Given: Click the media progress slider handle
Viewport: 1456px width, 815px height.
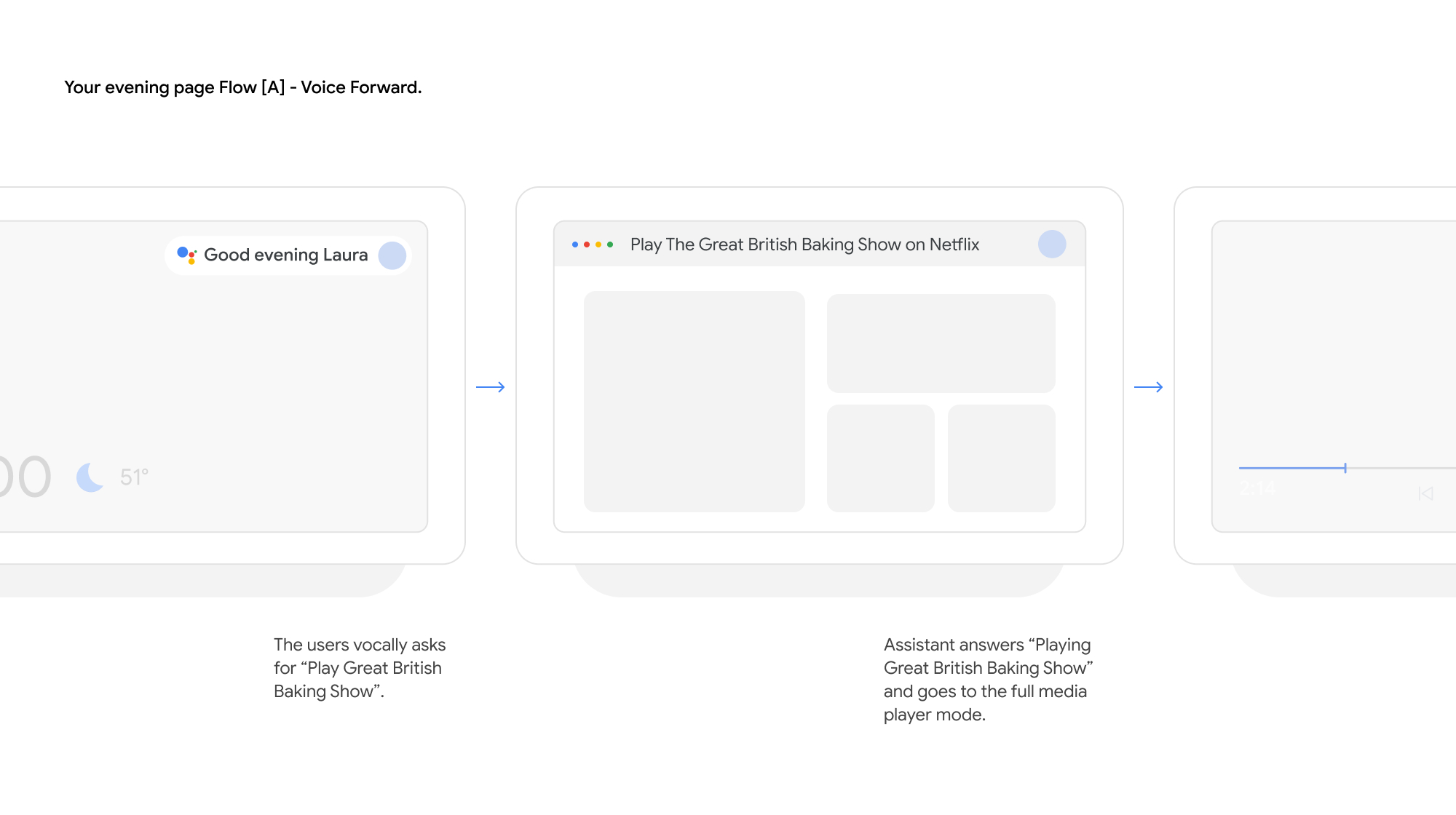Looking at the screenshot, I should 1345,468.
